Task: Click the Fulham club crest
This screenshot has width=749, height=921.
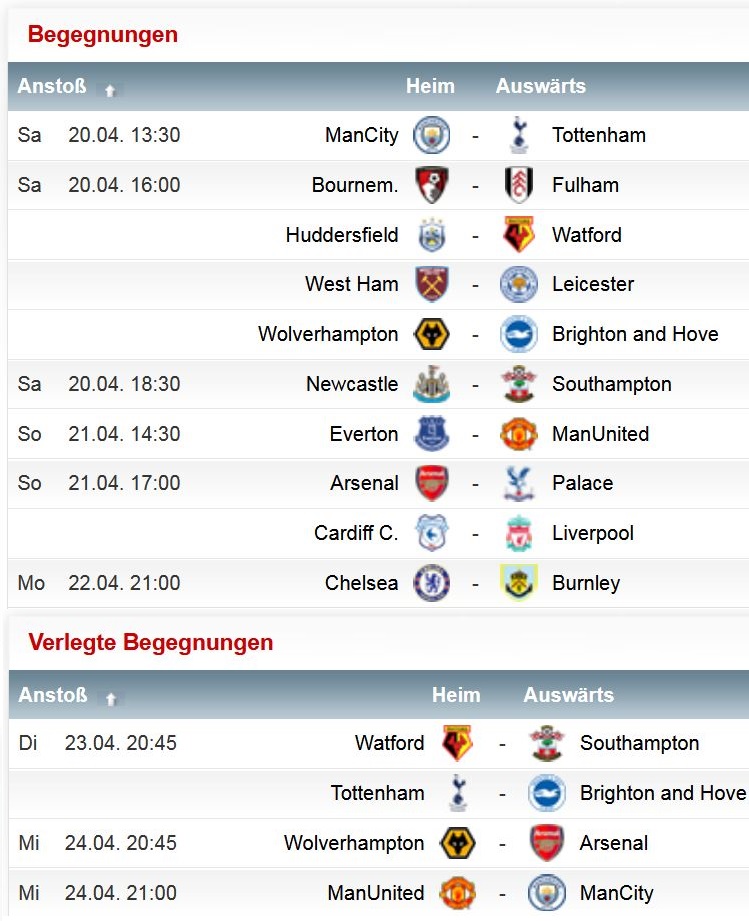Action: click(x=519, y=185)
